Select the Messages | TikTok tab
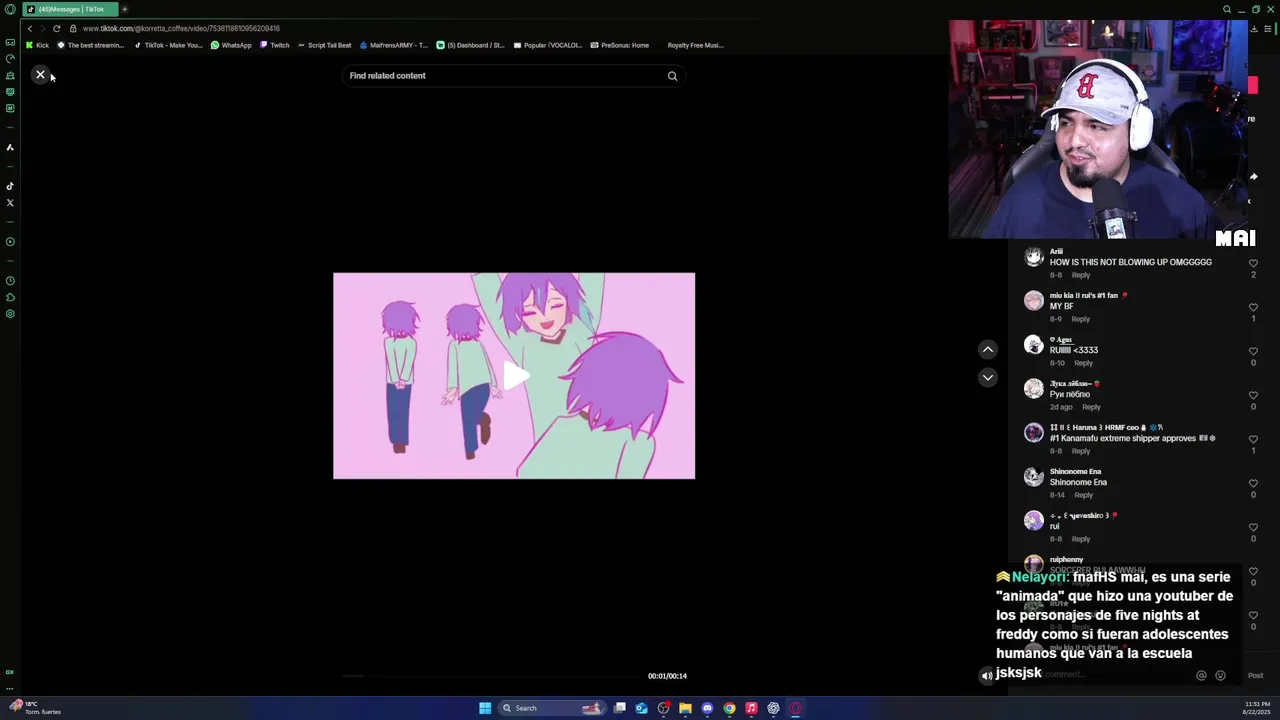1280x720 pixels. point(70,9)
